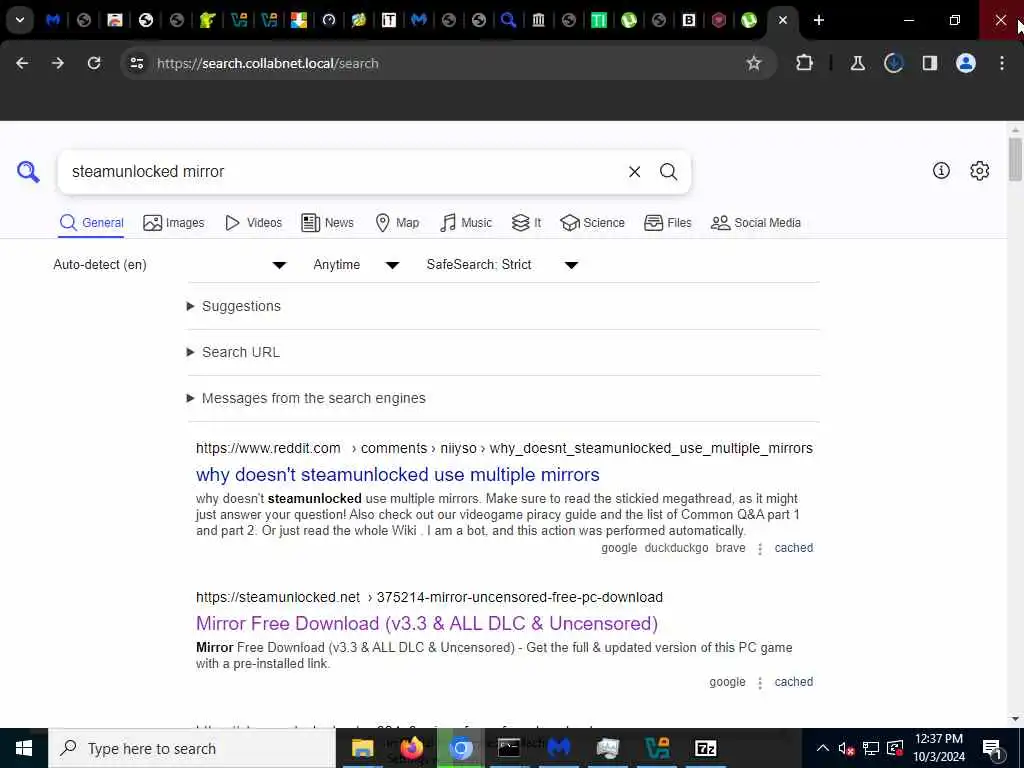Switch to Music results
Viewport: 1024px width, 768px height.
(x=466, y=223)
